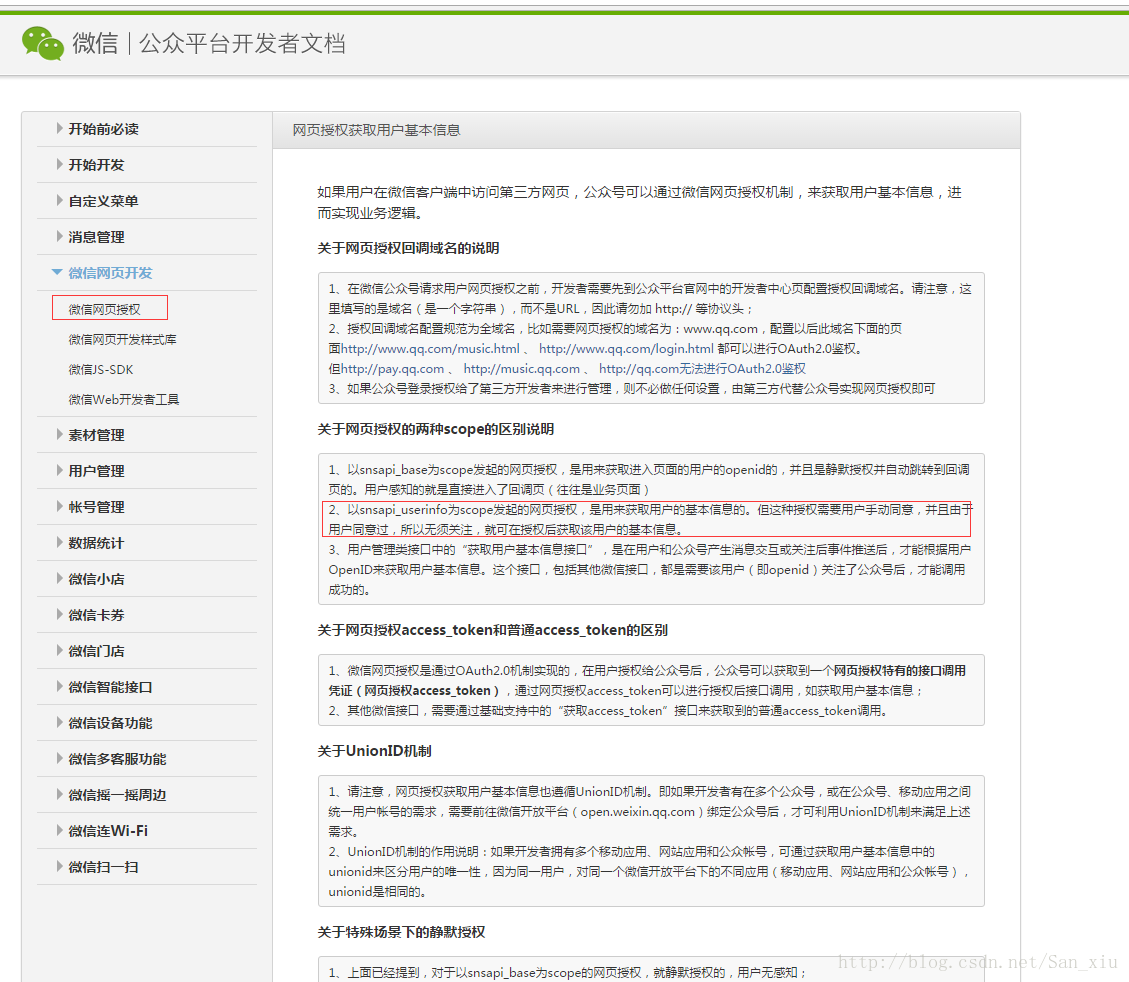The width and height of the screenshot is (1129, 982).
Task: Open 微信JS-SDK submenu page
Action: 101,370
